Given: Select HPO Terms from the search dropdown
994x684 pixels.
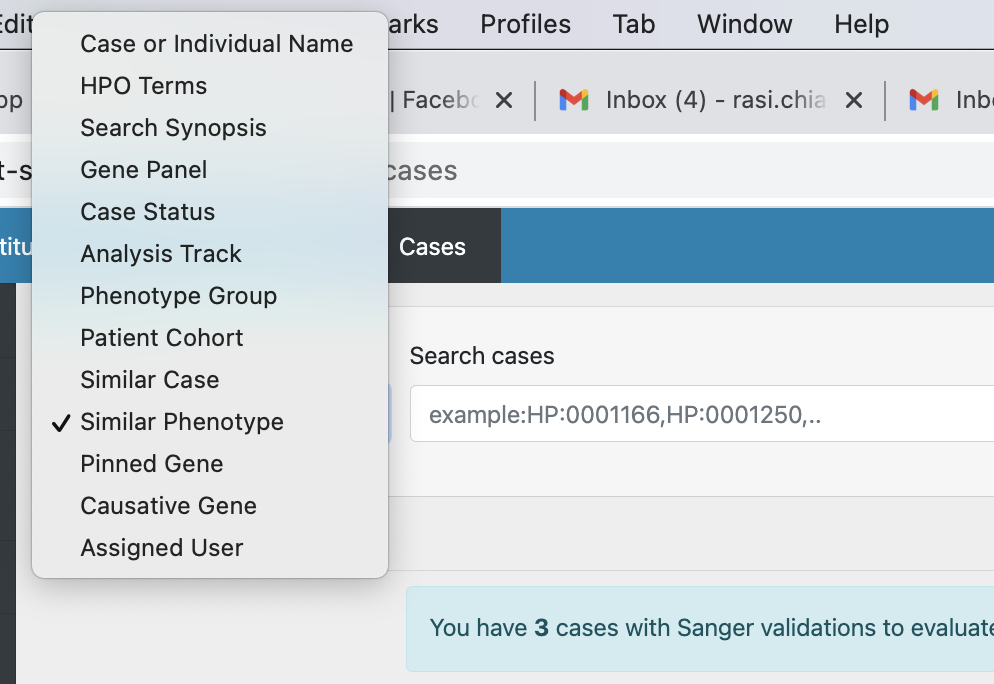Looking at the screenshot, I should (143, 85).
